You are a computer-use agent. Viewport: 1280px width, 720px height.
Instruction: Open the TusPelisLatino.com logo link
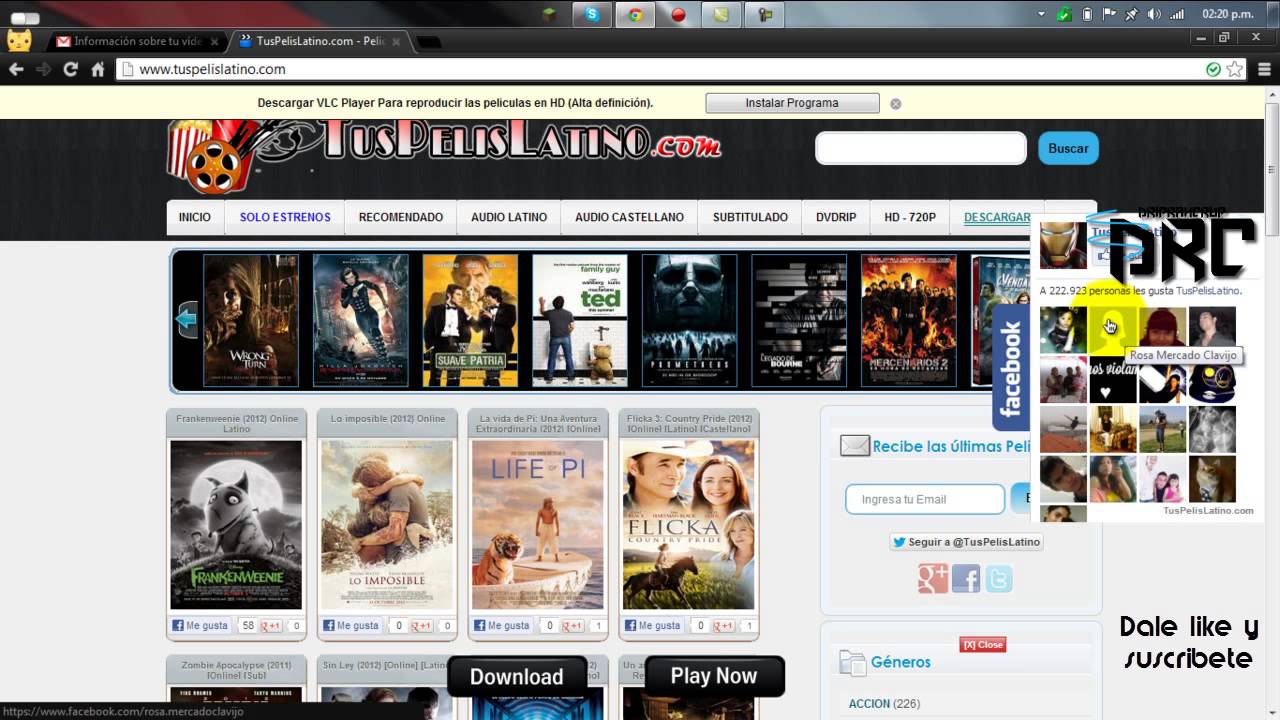(x=445, y=156)
